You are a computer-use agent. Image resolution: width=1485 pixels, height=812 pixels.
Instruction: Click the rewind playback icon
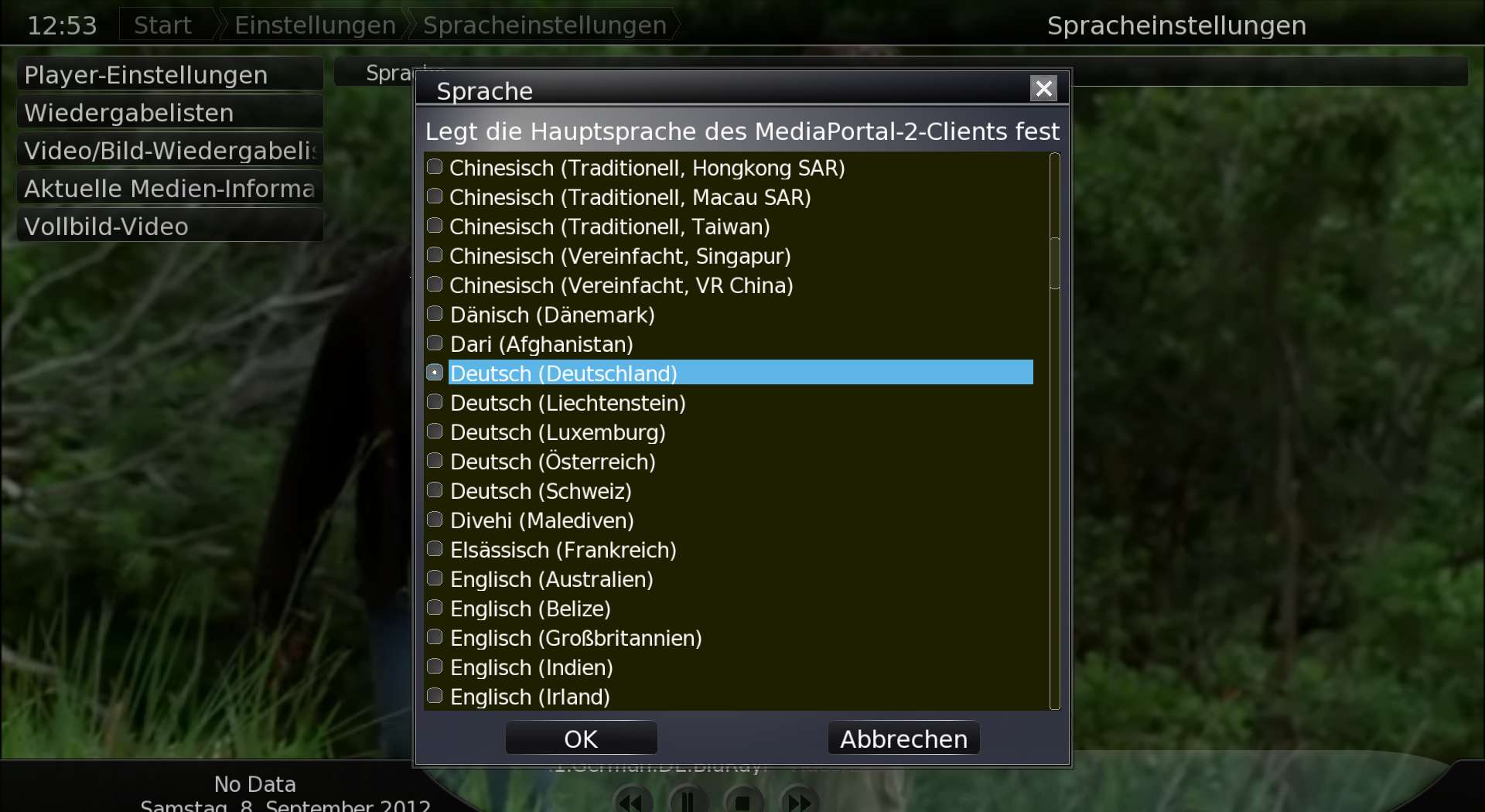click(632, 801)
